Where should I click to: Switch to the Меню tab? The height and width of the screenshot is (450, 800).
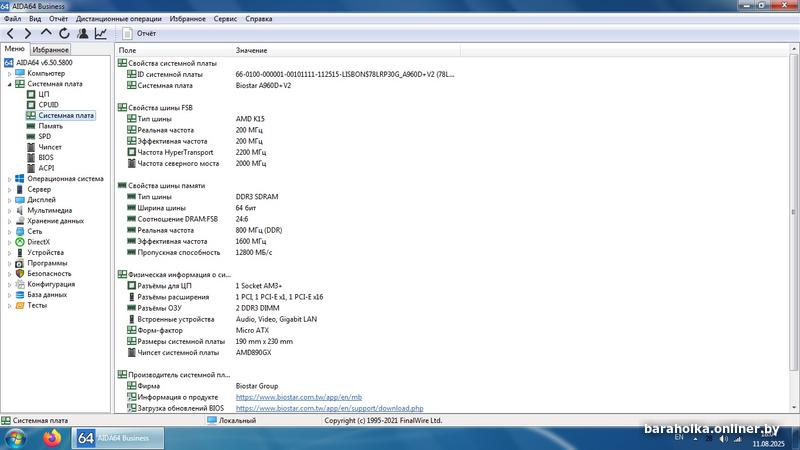pyautogui.click(x=14, y=49)
